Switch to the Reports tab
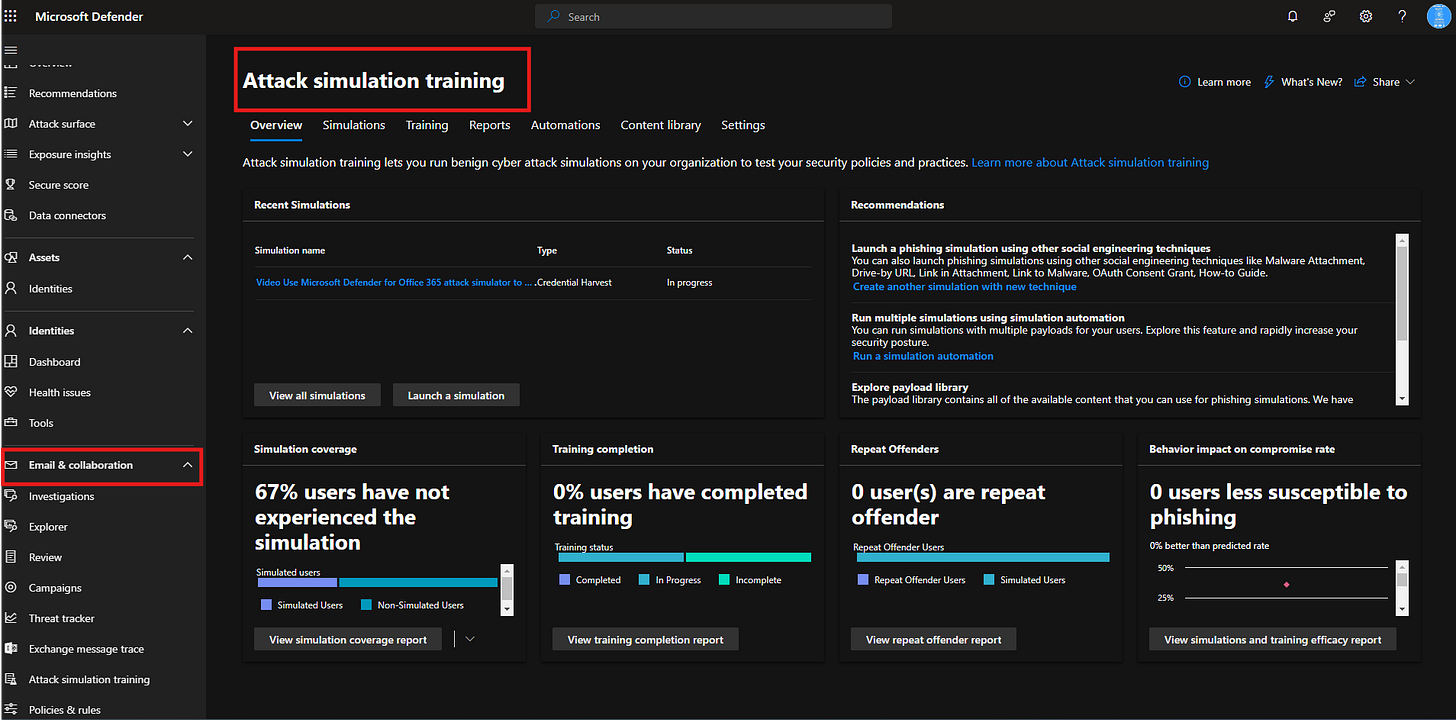 (490, 125)
